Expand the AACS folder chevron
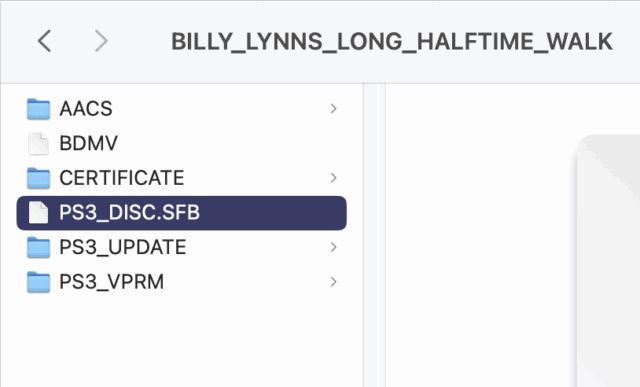The height and width of the screenshot is (387, 640). (x=333, y=109)
